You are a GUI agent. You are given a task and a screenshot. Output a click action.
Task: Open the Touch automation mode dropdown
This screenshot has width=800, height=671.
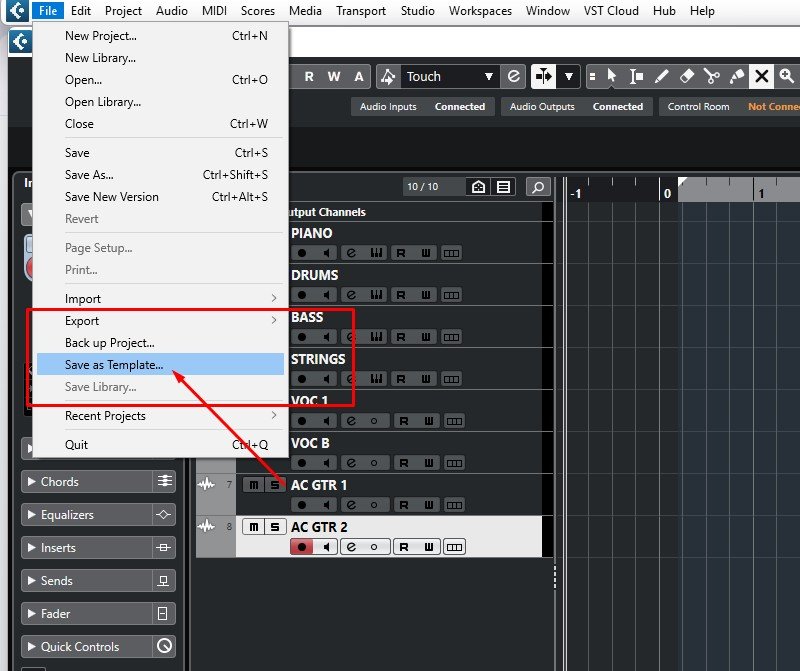point(450,77)
